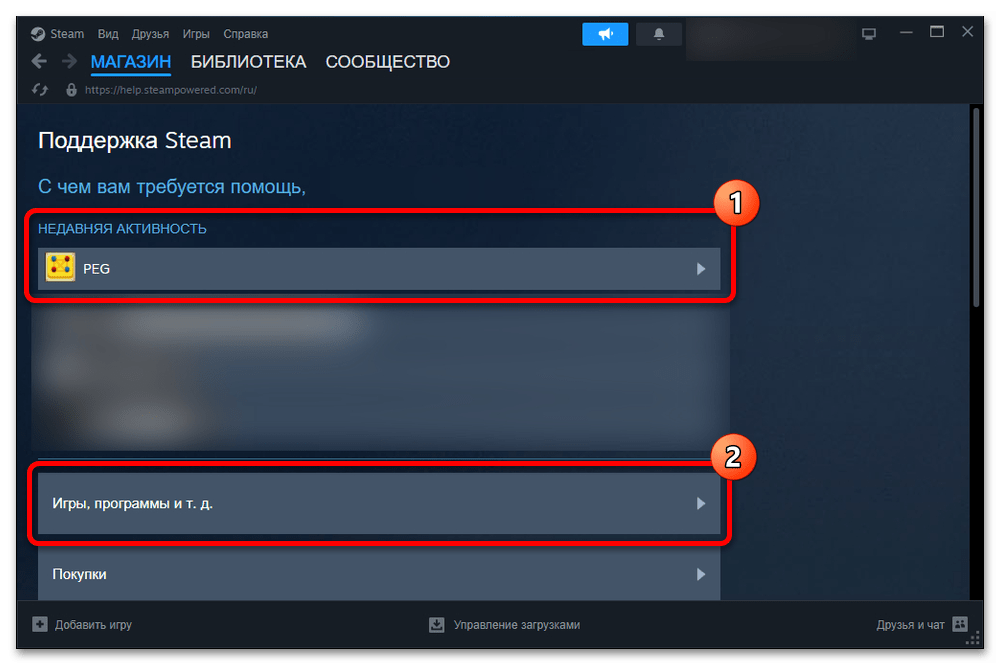Switch to Big Picture monitor icon
The width and height of the screenshot is (1000, 665).
(x=869, y=34)
